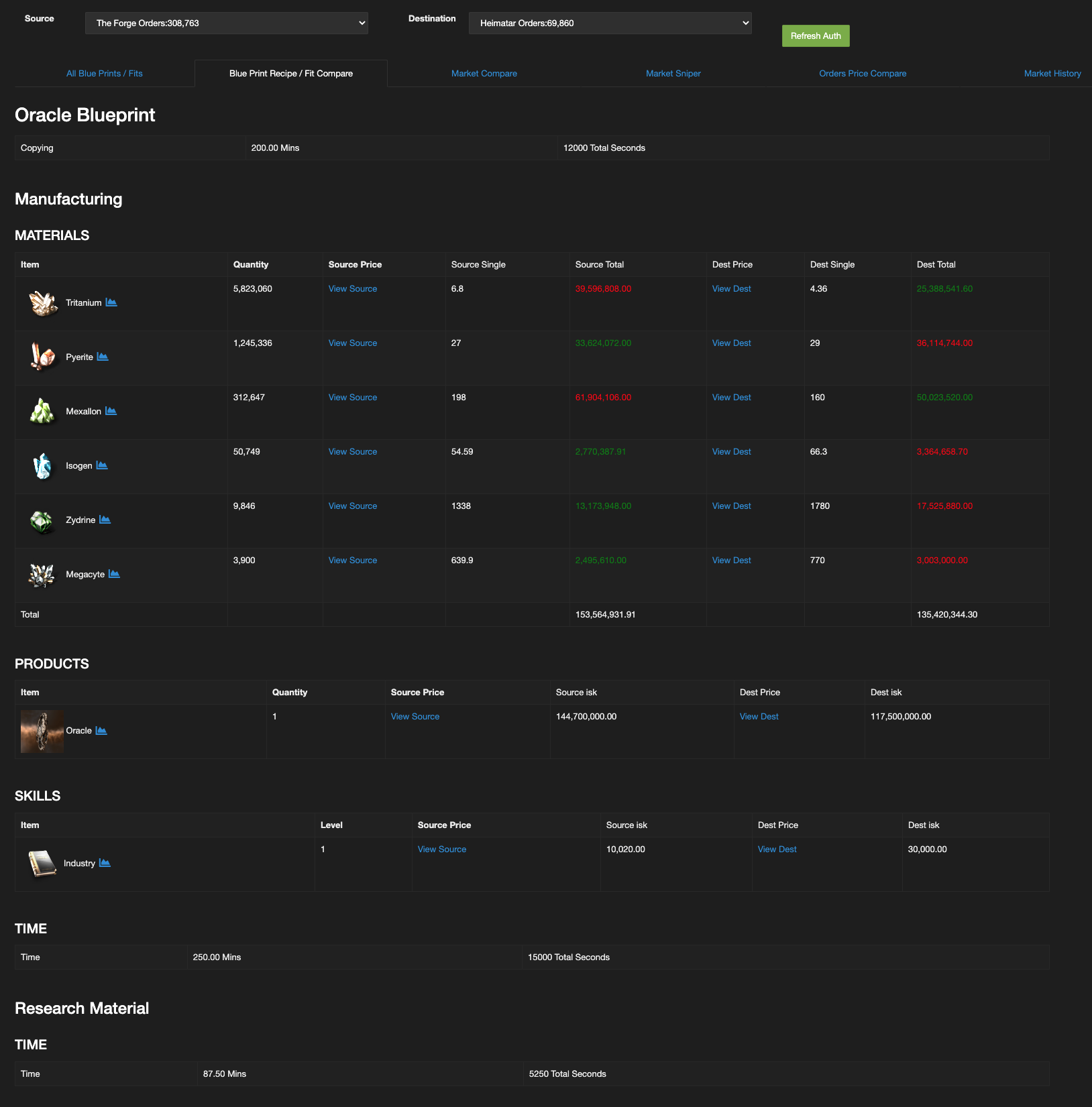
Task: Click the 250.00 Mins manufacturing time
Action: 217,957
